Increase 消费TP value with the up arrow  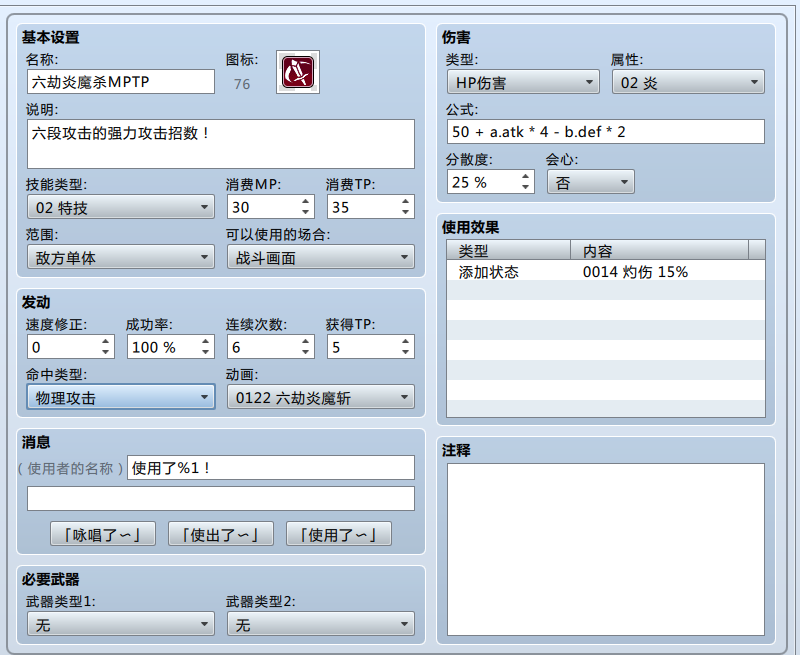[405, 201]
